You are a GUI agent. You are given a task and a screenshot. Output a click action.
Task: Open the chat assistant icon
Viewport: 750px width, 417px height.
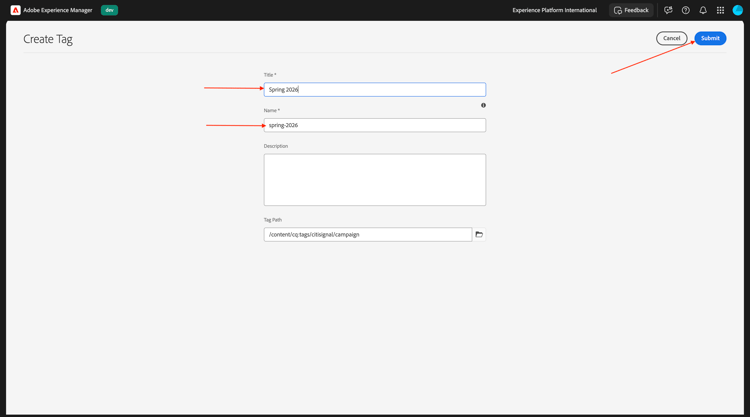(x=668, y=10)
